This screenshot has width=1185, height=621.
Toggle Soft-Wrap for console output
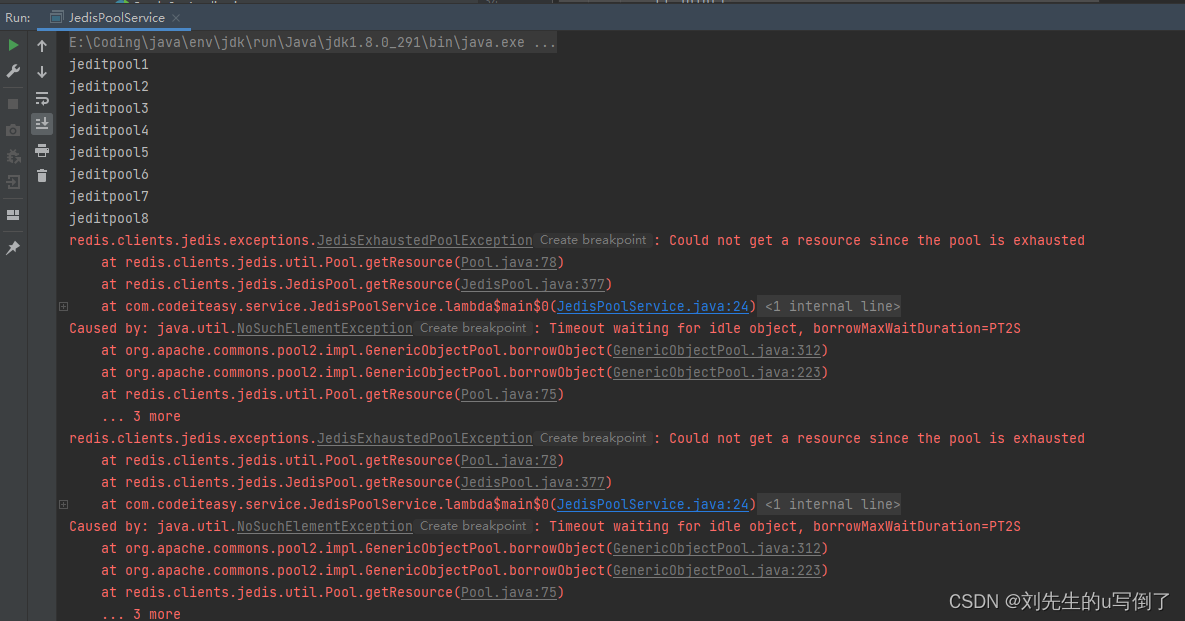point(42,98)
